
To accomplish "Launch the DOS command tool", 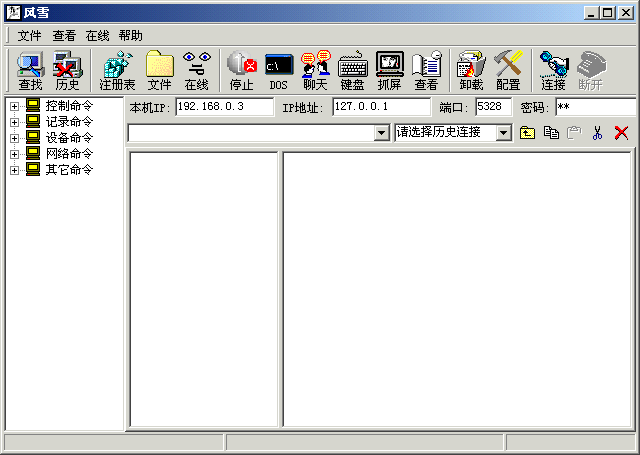I will 278,71.
